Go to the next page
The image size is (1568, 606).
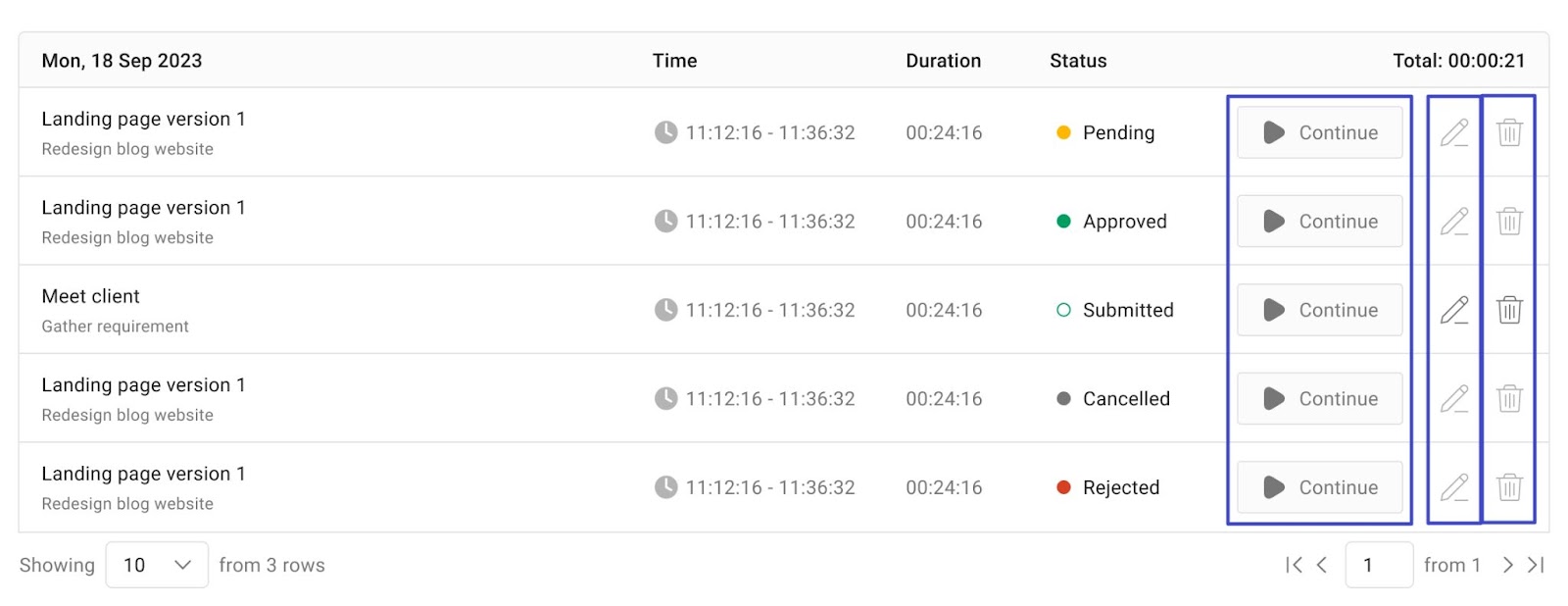(1507, 565)
